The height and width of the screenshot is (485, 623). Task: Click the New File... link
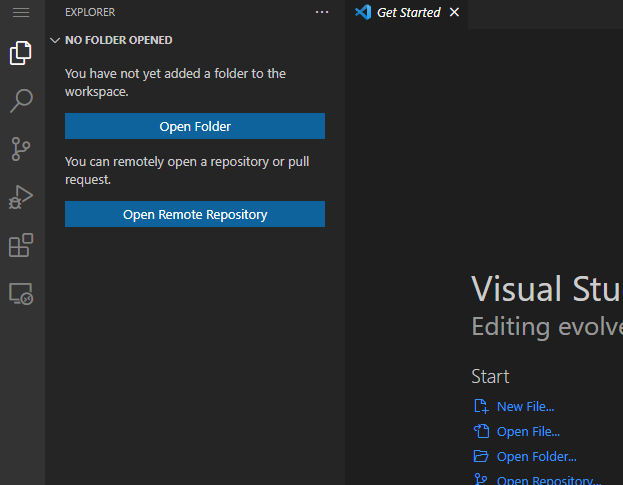(x=525, y=406)
